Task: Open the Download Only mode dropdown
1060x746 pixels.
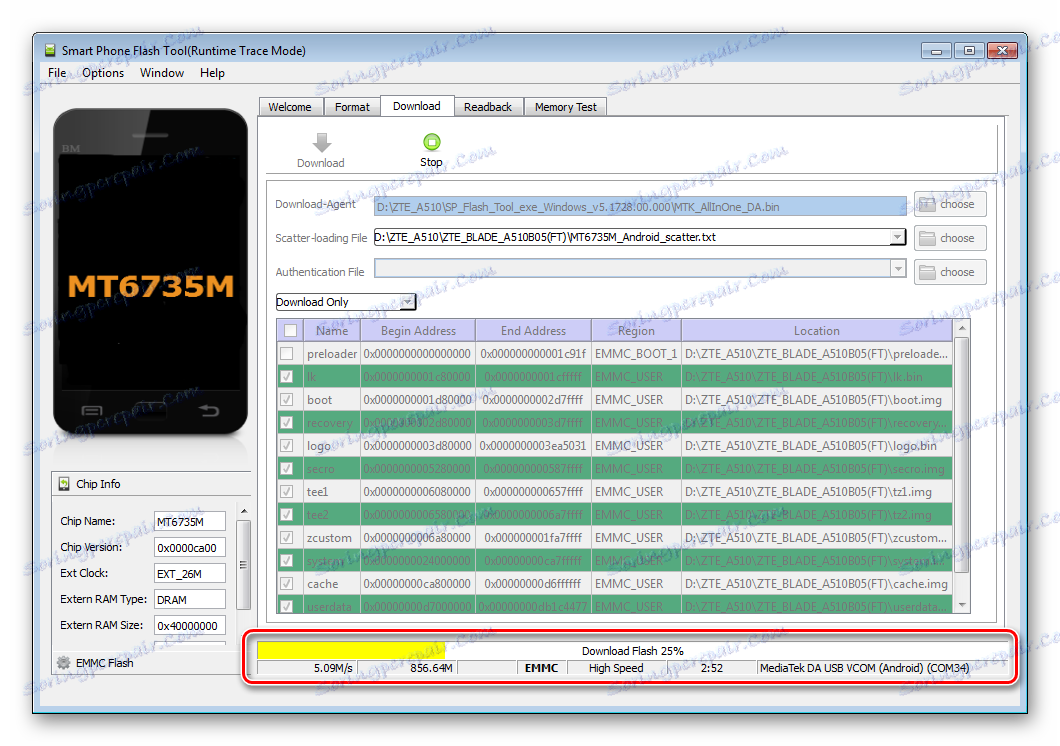Action: point(407,301)
